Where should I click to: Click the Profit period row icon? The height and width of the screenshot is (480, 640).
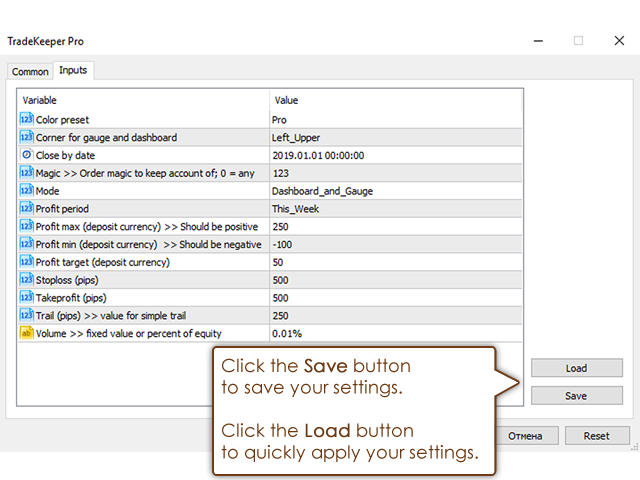point(27,208)
